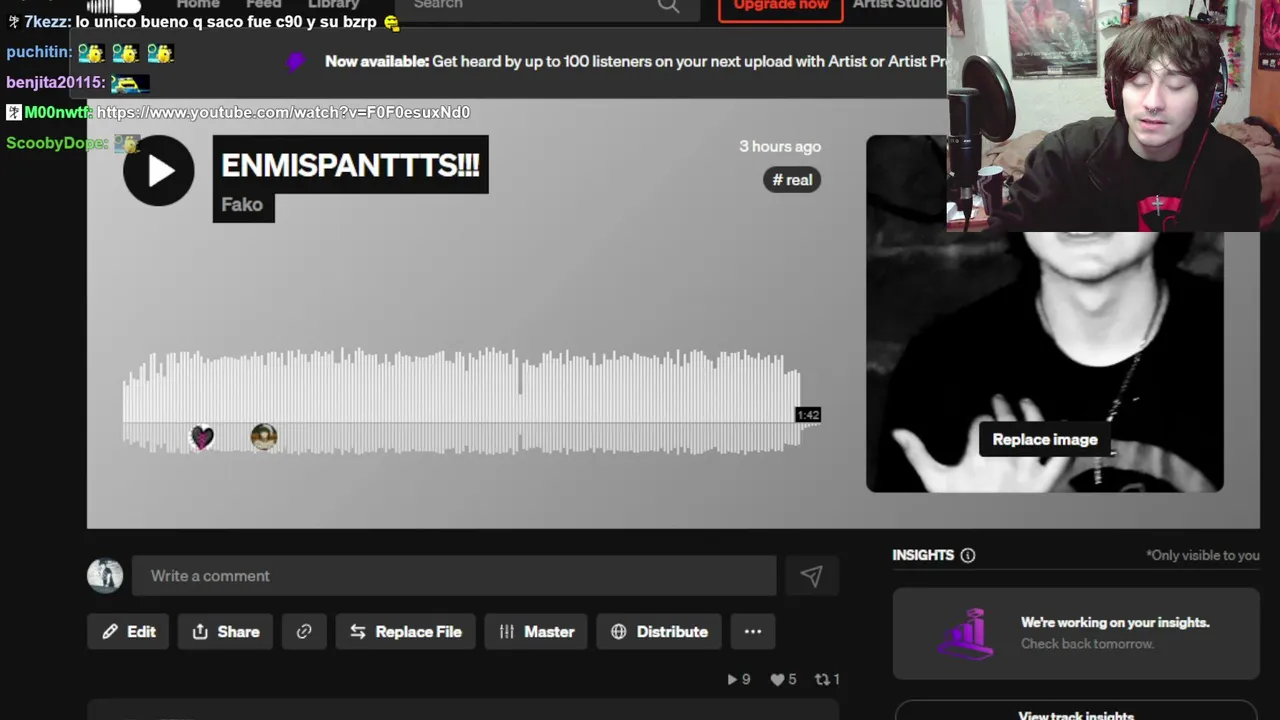1280x720 pixels.
Task: Click the '3 hours ago' timestamp
Action: [x=780, y=146]
